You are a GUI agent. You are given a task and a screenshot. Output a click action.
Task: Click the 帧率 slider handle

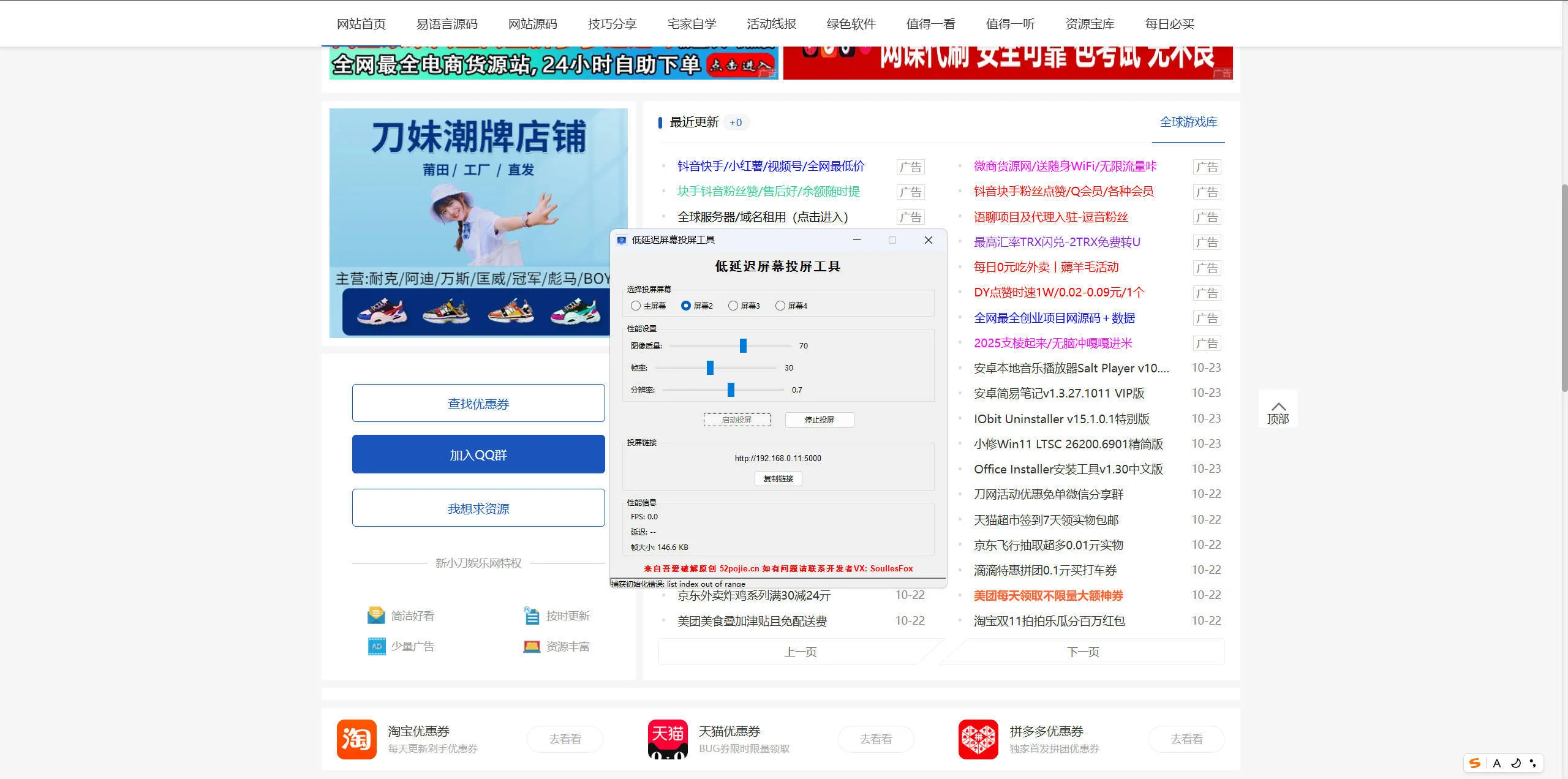710,367
